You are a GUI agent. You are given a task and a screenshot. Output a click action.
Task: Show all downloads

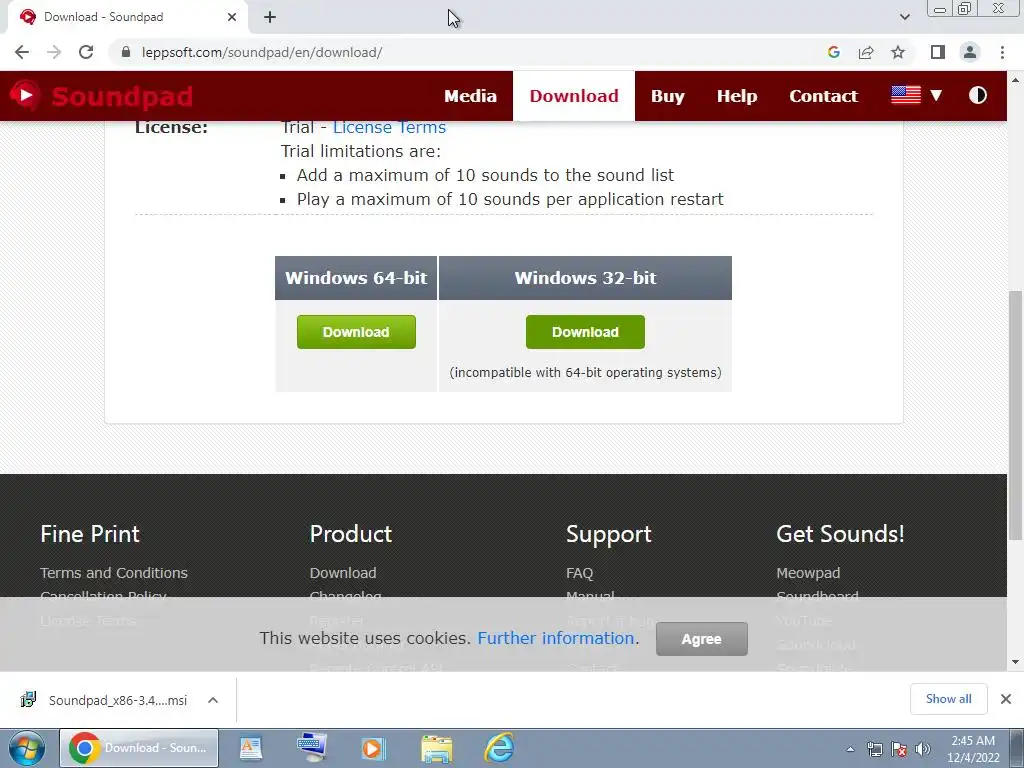tap(948, 699)
